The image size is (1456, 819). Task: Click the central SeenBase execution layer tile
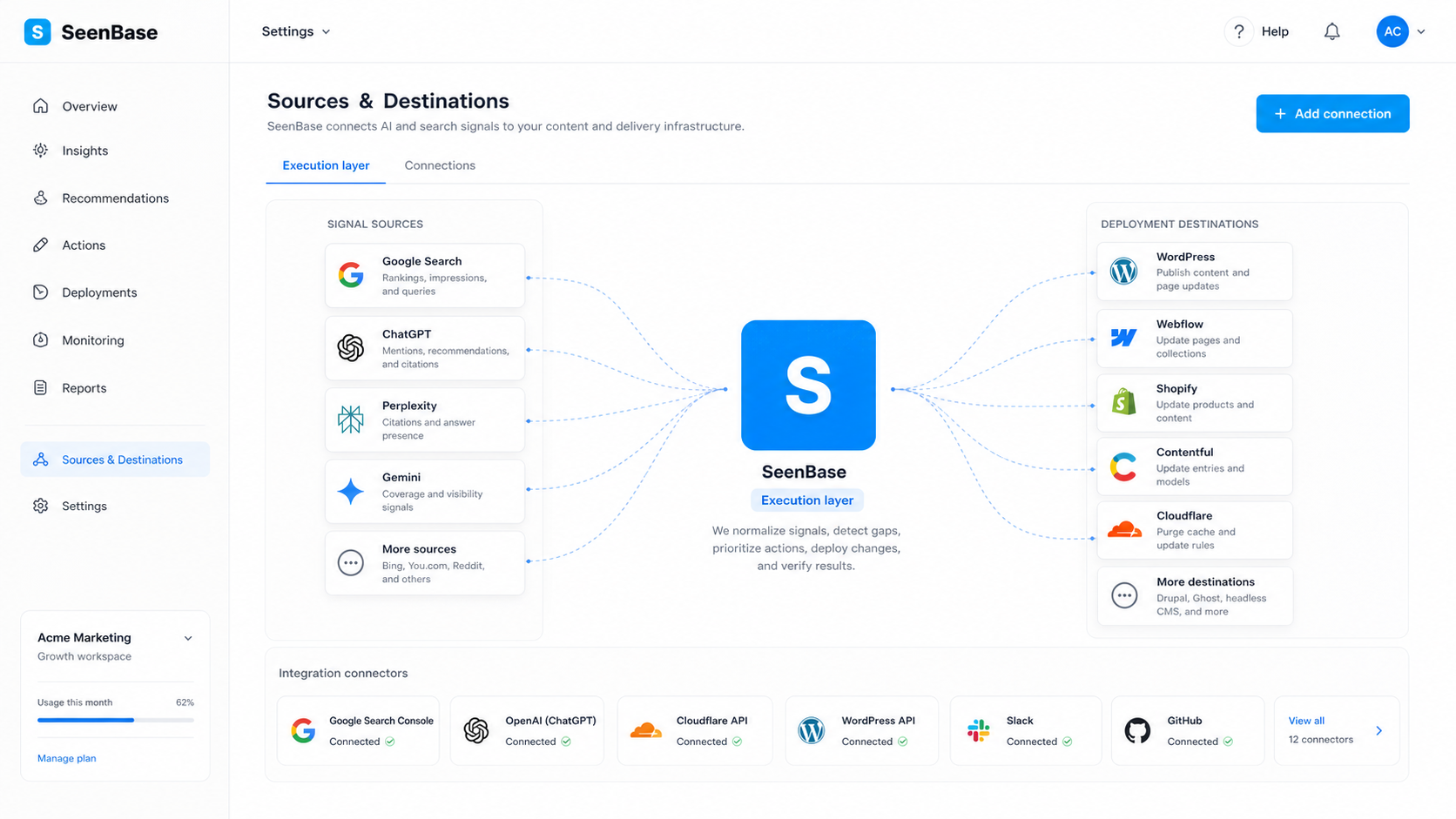click(808, 385)
